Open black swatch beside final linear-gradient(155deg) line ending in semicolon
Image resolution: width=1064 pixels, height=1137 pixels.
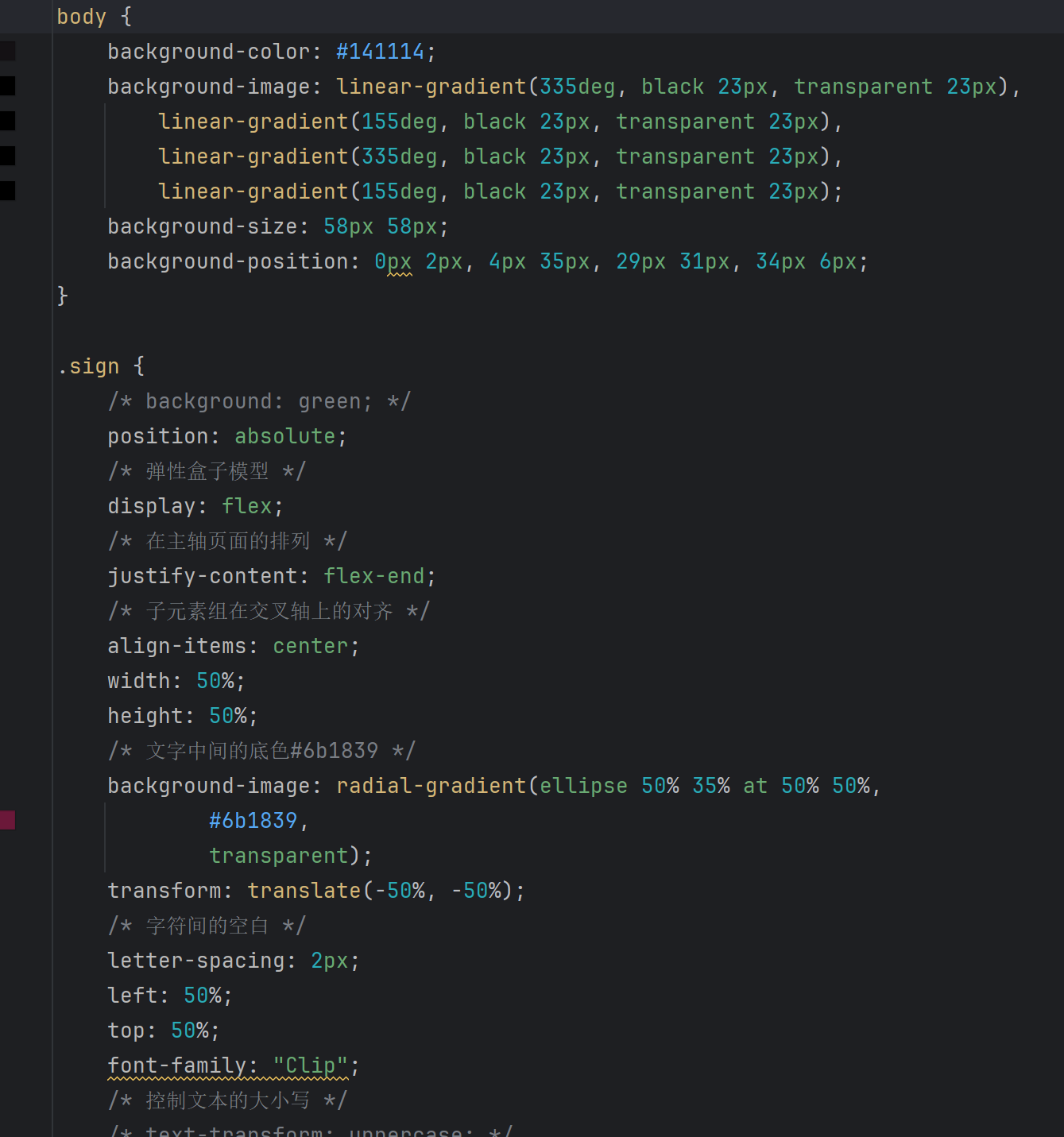(x=7, y=191)
